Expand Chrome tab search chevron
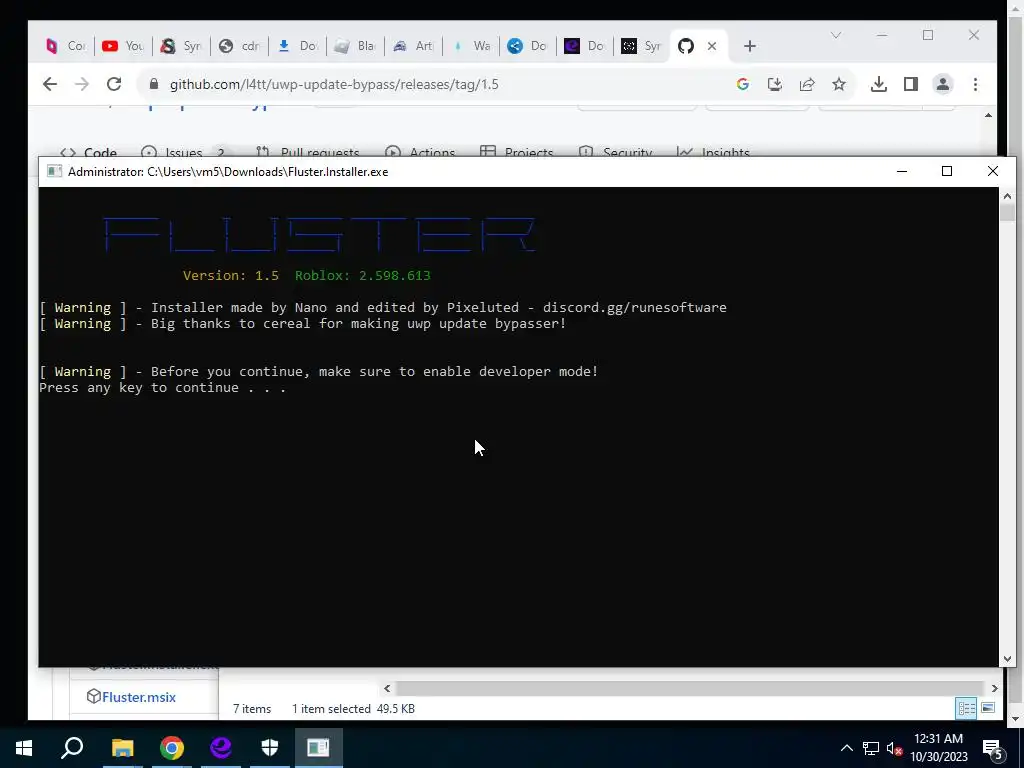Screen dimensions: 1024x768 tap(836, 35)
